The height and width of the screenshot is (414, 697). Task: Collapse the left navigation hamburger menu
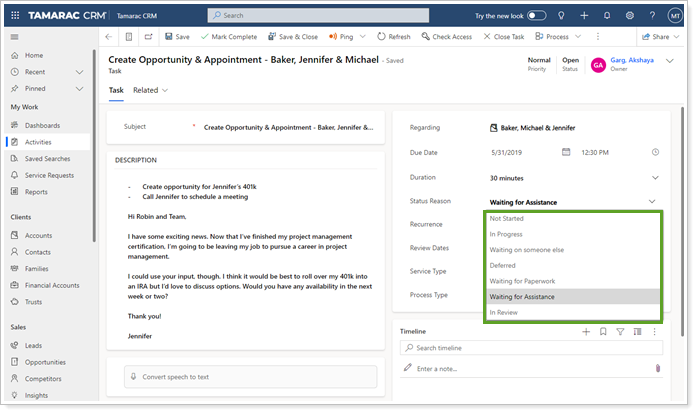[x=14, y=37]
